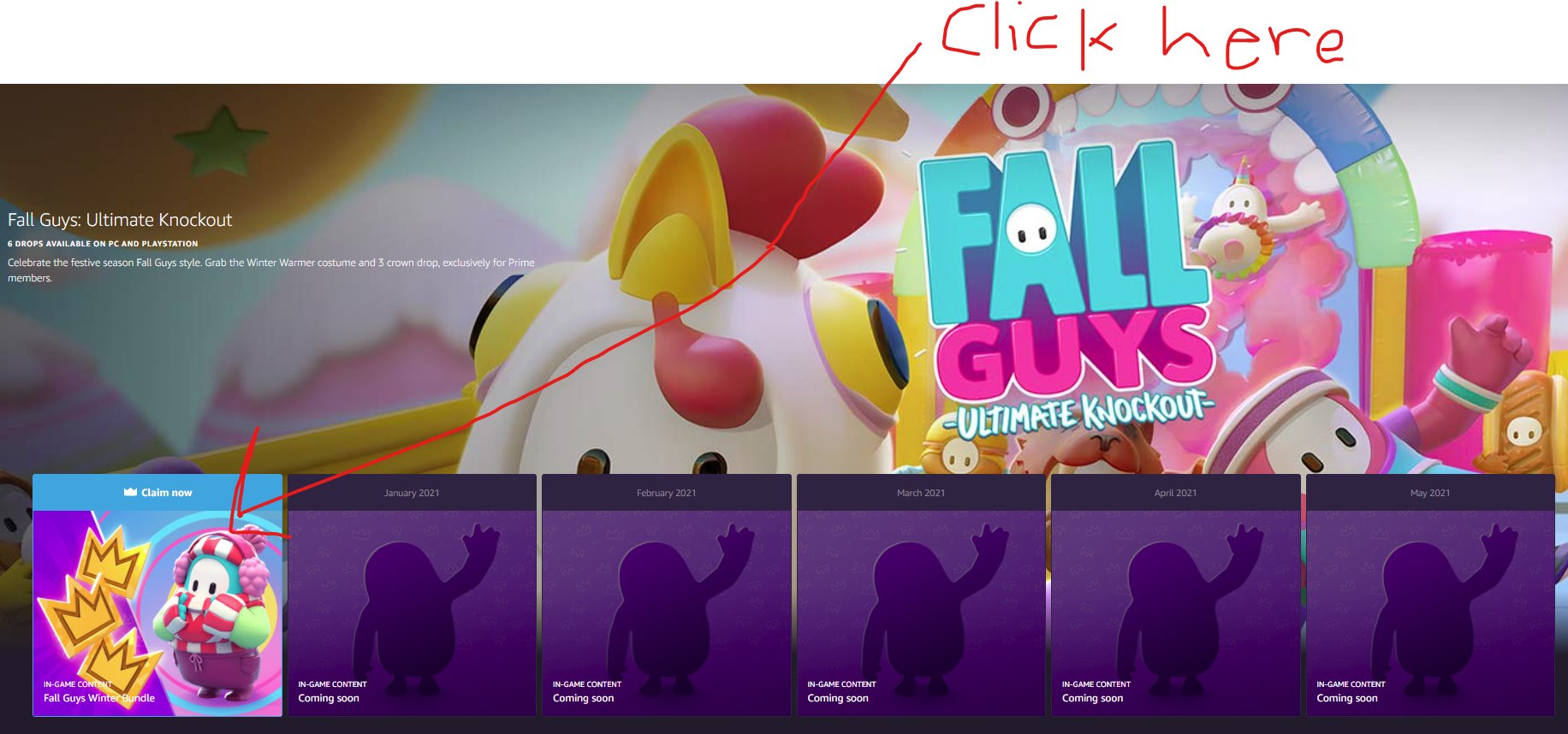Select the April 2021 card header
This screenshot has height=734, width=1568.
click(x=1175, y=493)
